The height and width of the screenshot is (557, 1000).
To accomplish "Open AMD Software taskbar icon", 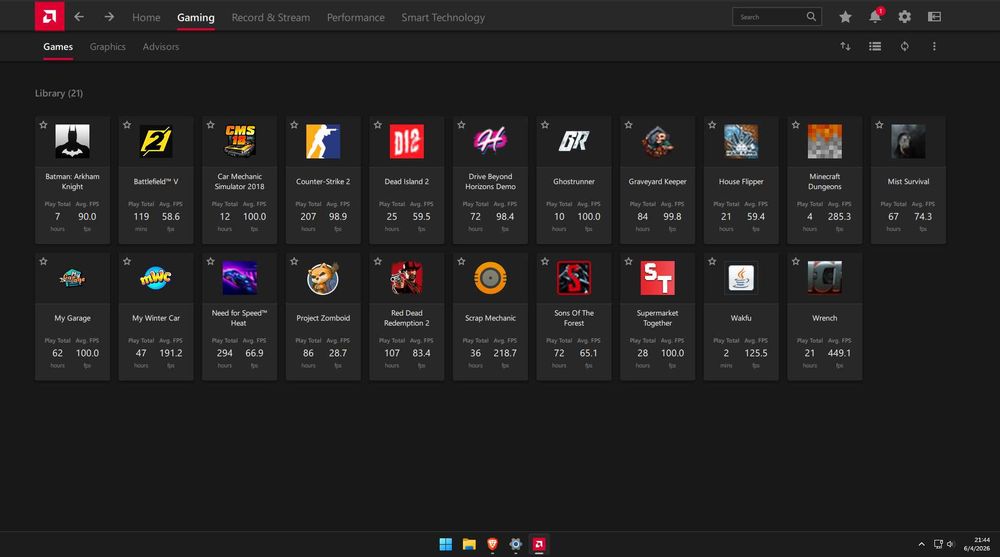I will click(x=539, y=544).
